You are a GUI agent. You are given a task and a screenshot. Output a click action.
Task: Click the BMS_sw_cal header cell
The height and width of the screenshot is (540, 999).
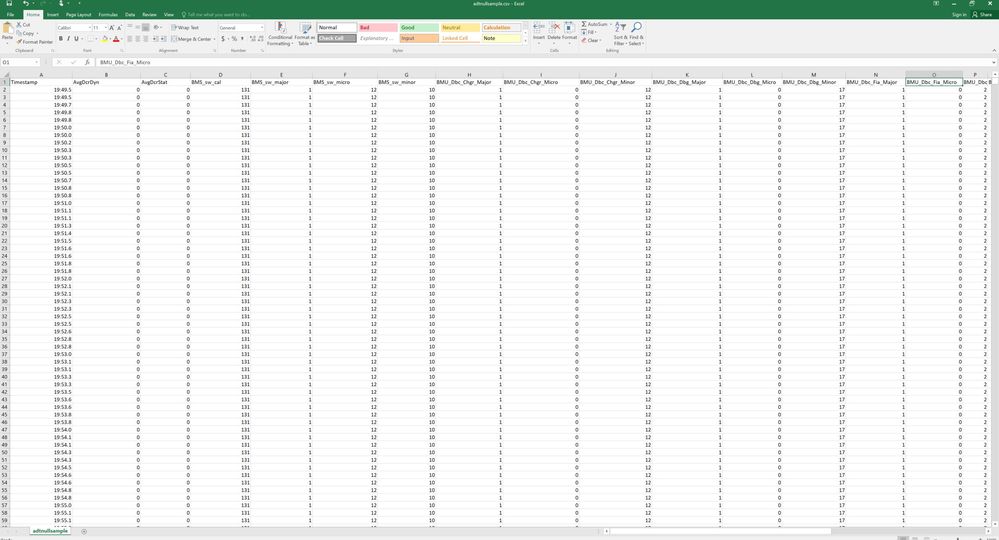(220, 82)
